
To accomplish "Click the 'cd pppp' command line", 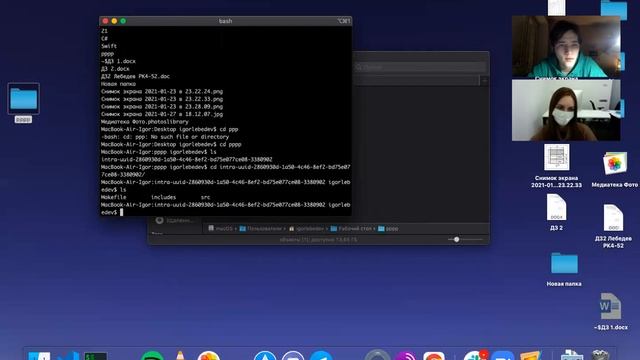I will 171,144.
